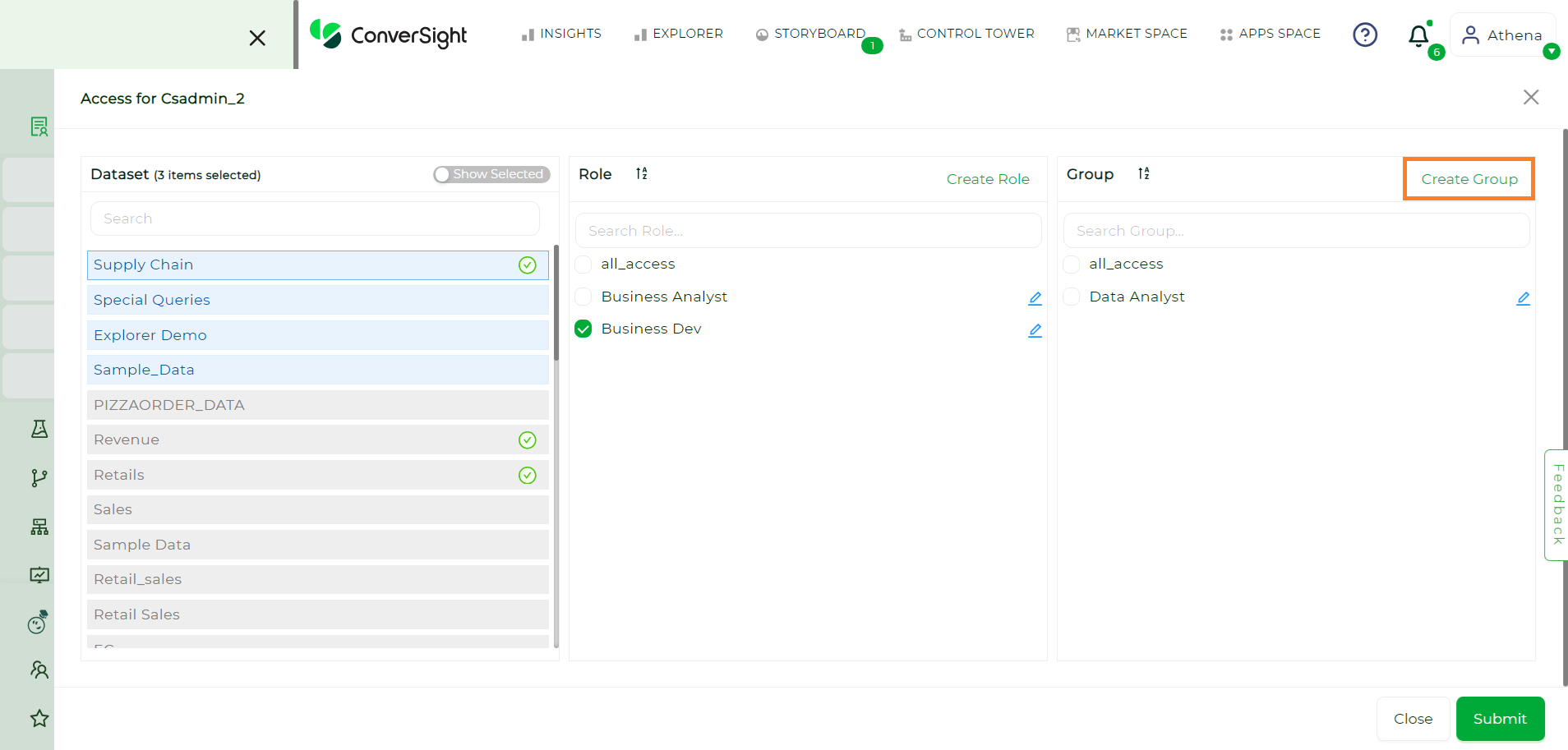Click the notification count badge 6
Viewport: 1568px width, 750px height.
click(x=1437, y=53)
